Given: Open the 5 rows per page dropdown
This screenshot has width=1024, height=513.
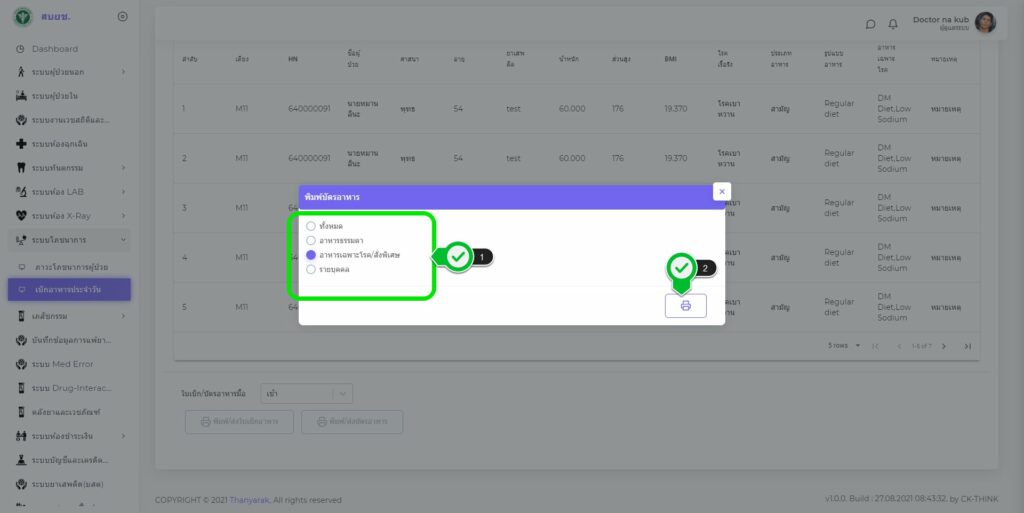Looking at the screenshot, I should [x=843, y=346].
